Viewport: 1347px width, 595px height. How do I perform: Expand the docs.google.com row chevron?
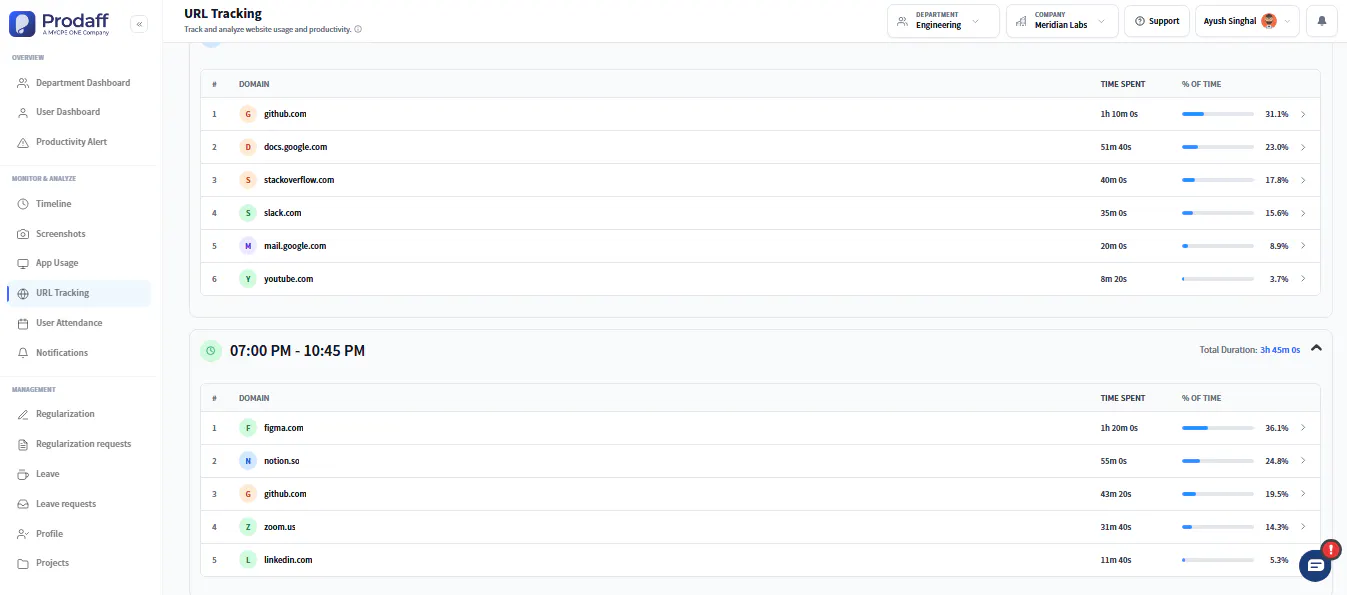[x=1303, y=147]
